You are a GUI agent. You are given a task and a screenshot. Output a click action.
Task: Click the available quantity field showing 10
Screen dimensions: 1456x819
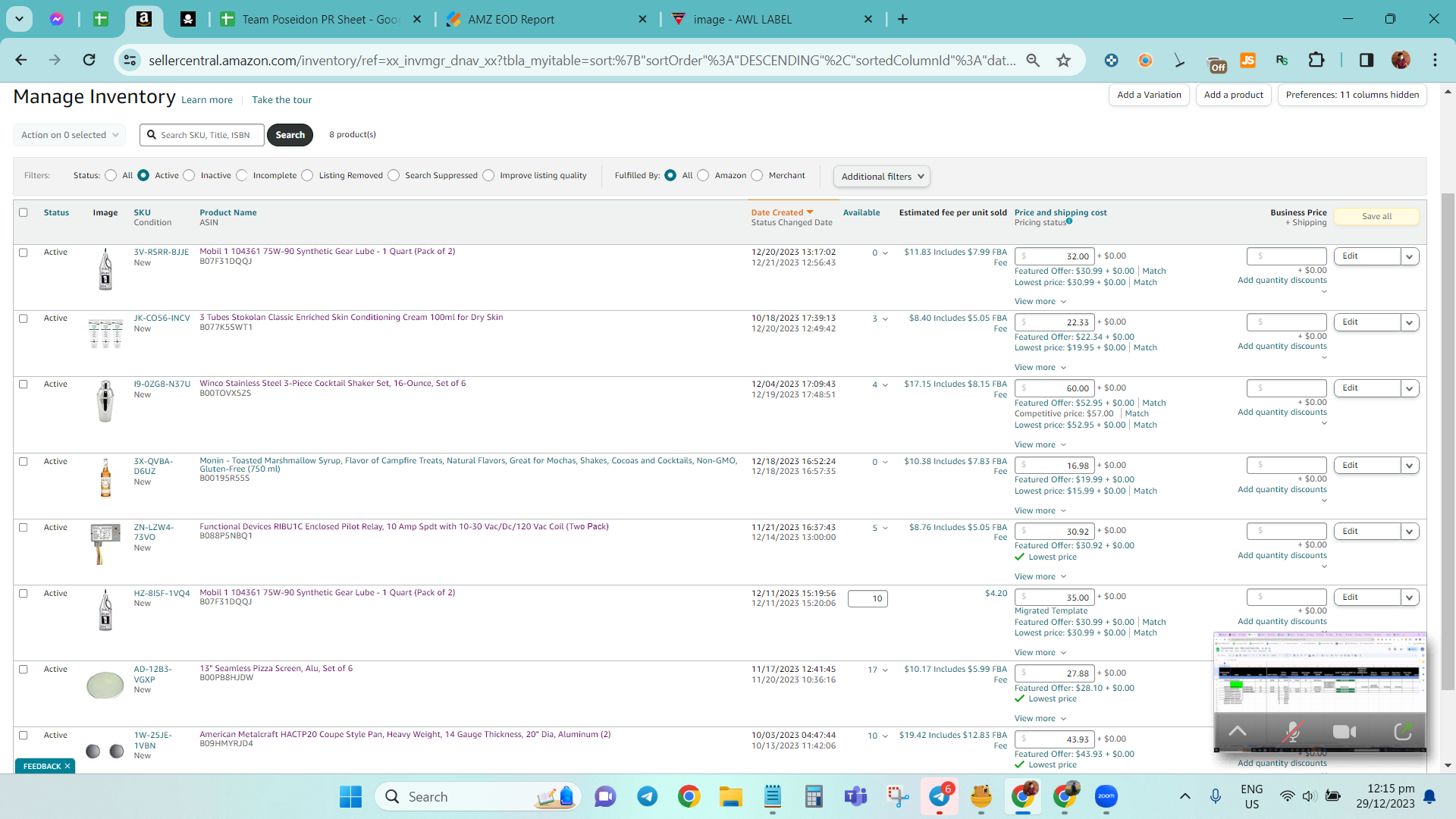pyautogui.click(x=868, y=599)
